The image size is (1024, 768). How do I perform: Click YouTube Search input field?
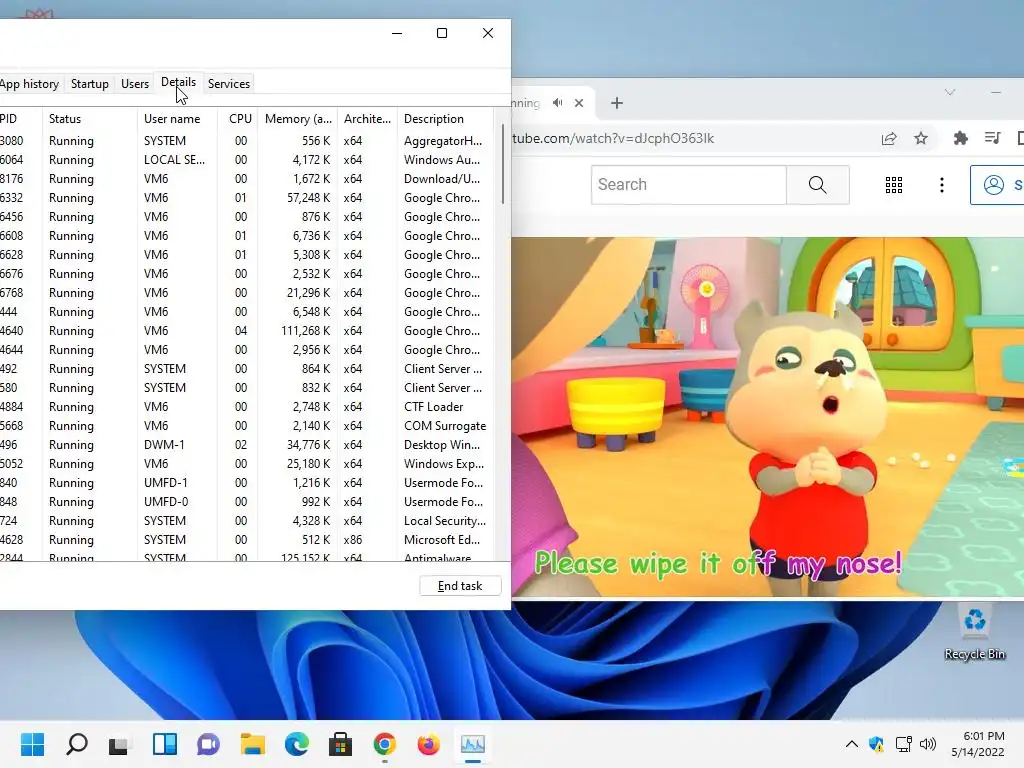(x=688, y=185)
